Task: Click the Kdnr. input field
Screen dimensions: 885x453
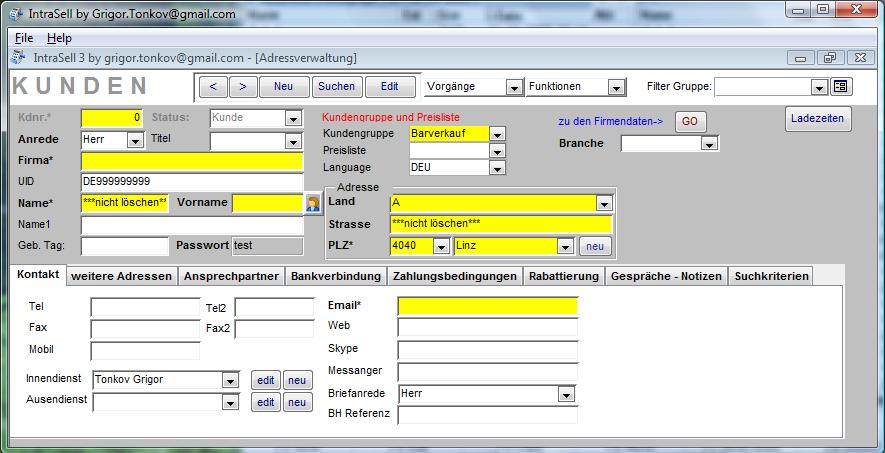Action: point(112,118)
